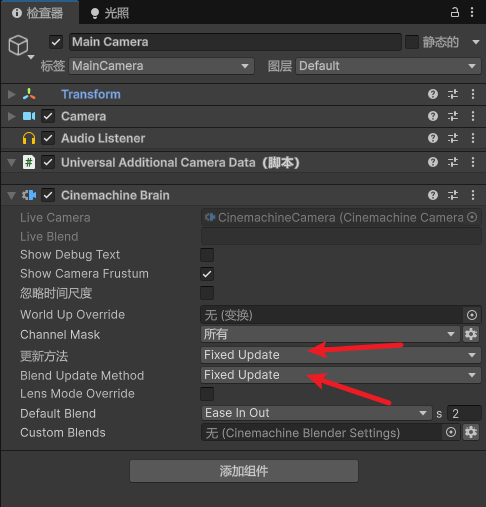This screenshot has width=486, height=507.
Task: Open Universal Additional Camera Data options menu
Action: tap(473, 162)
